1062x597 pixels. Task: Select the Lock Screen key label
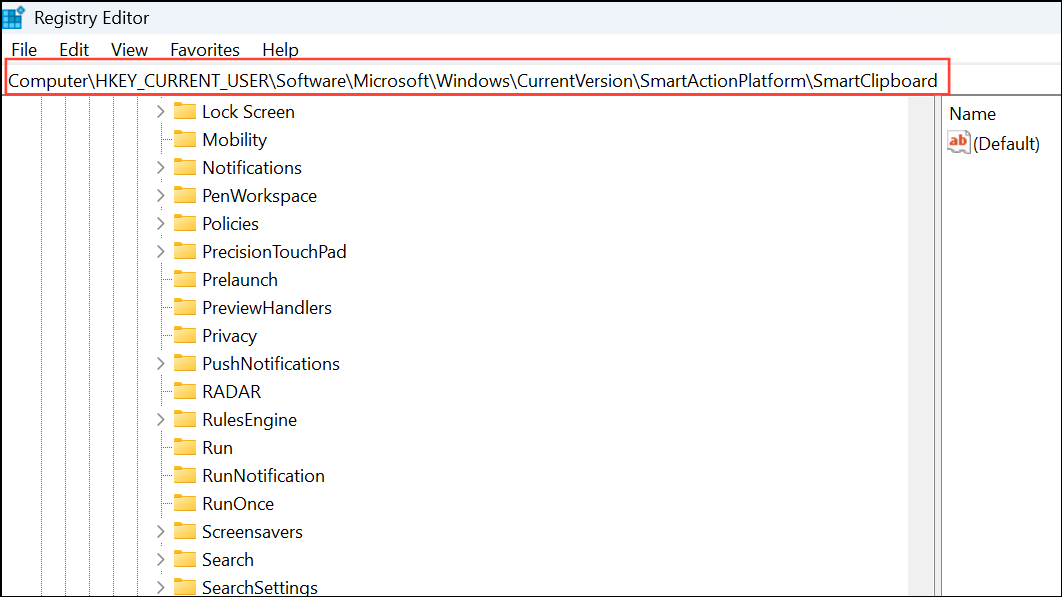pyautogui.click(x=249, y=112)
